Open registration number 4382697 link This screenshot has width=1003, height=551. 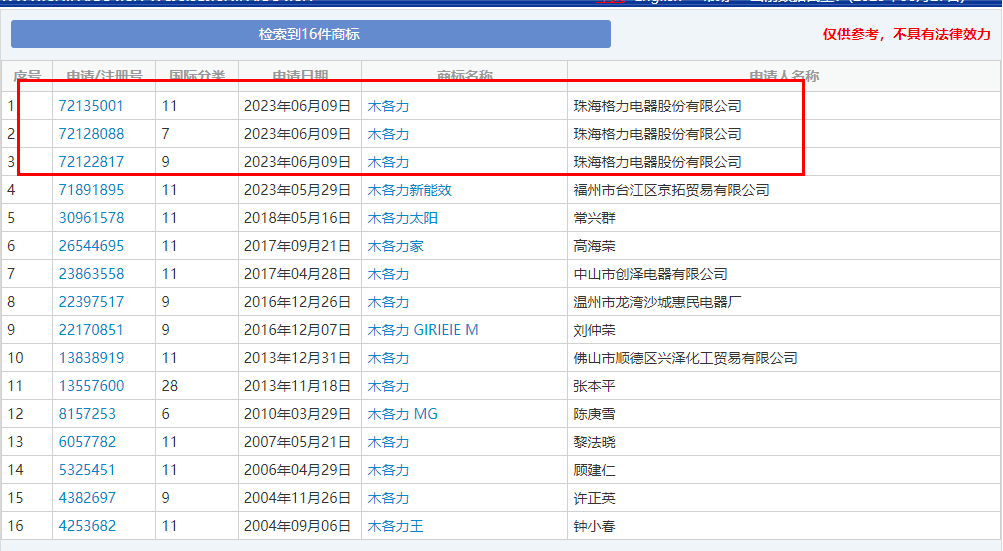click(x=87, y=498)
